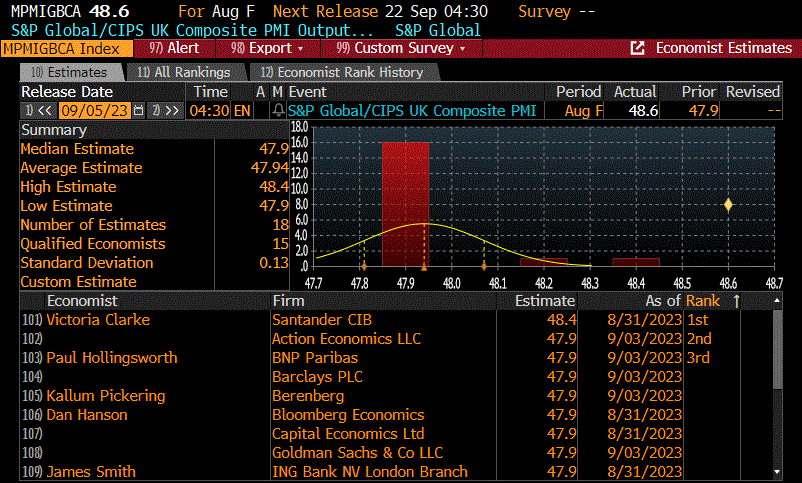Click Victoria Clarke's estimate 48.4
This screenshot has height=483, width=802.
pos(562,320)
